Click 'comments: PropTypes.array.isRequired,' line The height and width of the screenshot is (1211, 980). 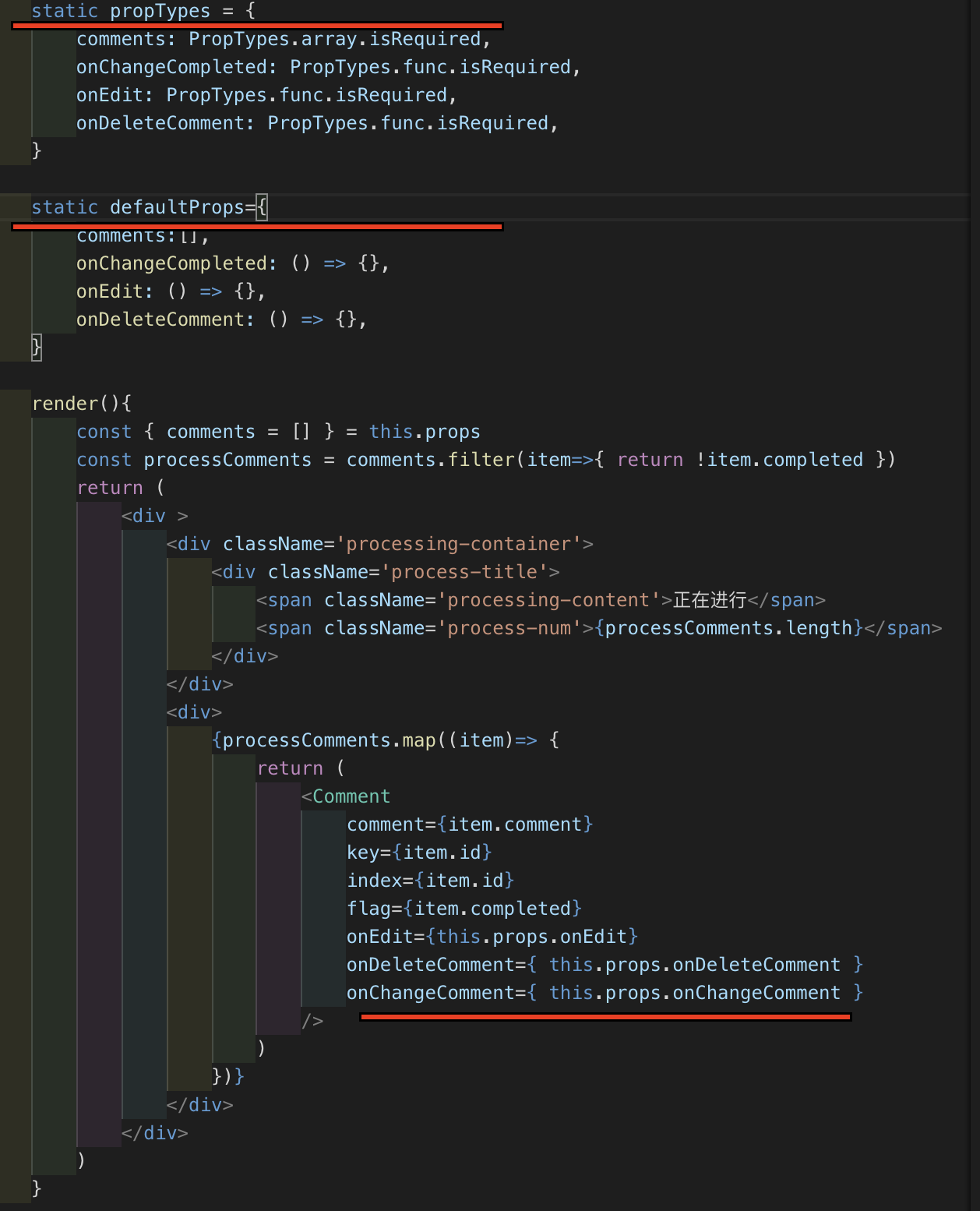[284, 39]
